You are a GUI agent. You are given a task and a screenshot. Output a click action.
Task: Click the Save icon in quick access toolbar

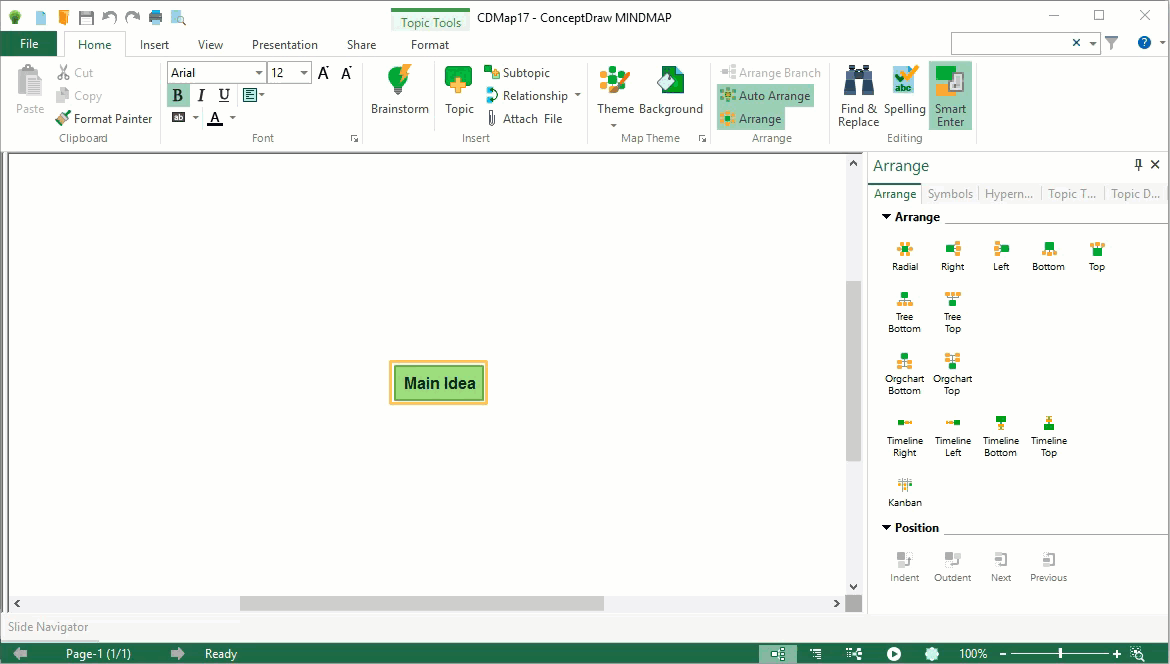pos(86,17)
